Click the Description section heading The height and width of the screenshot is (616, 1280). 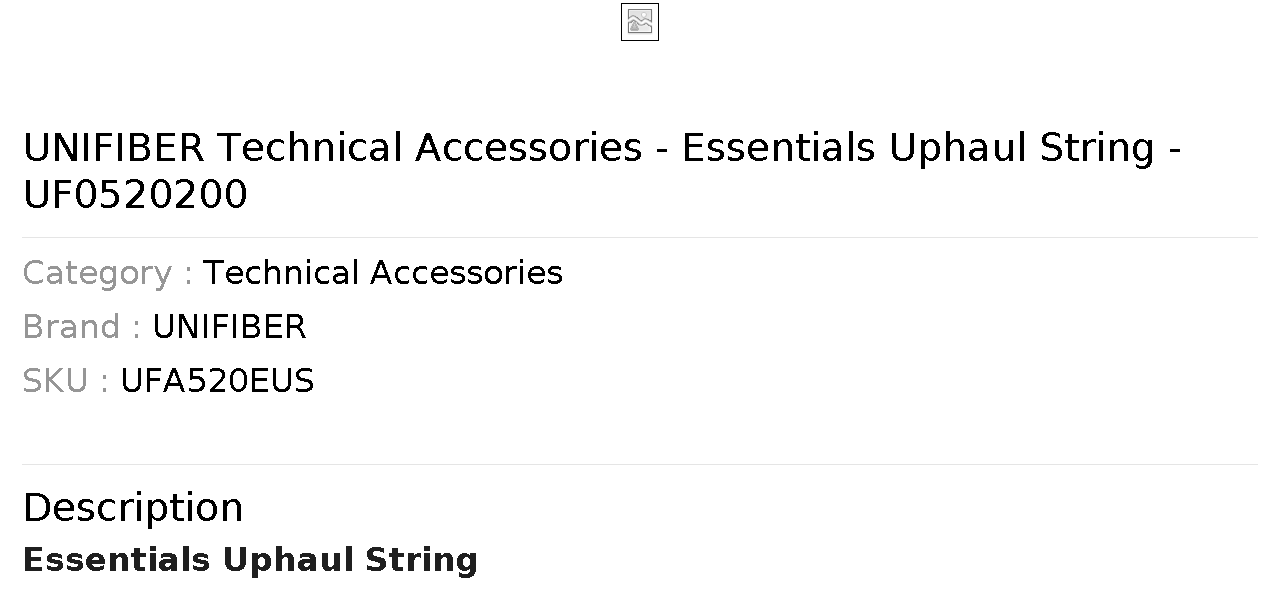pos(133,508)
